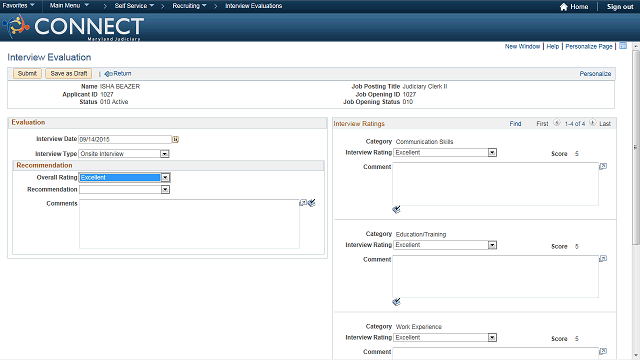Click the Work Experience category text
Screen dimensions: 640x360
(x=419, y=327)
